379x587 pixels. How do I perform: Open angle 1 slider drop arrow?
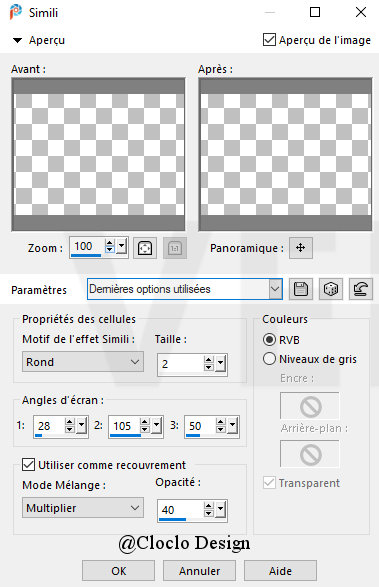click(81, 426)
